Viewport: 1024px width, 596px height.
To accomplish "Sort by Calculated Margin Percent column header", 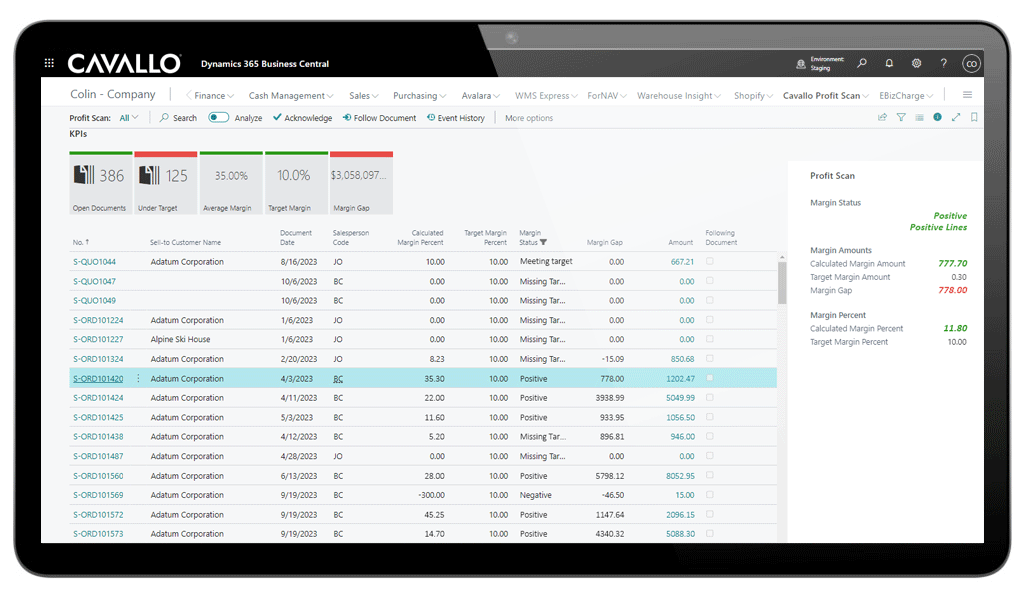I will tap(420, 238).
